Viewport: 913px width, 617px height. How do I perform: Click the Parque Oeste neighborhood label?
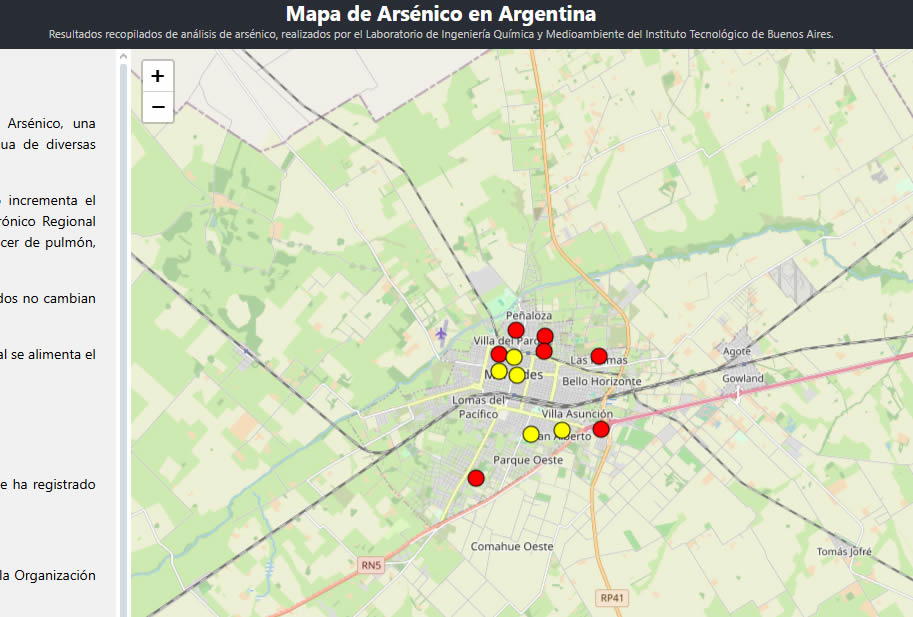(528, 460)
